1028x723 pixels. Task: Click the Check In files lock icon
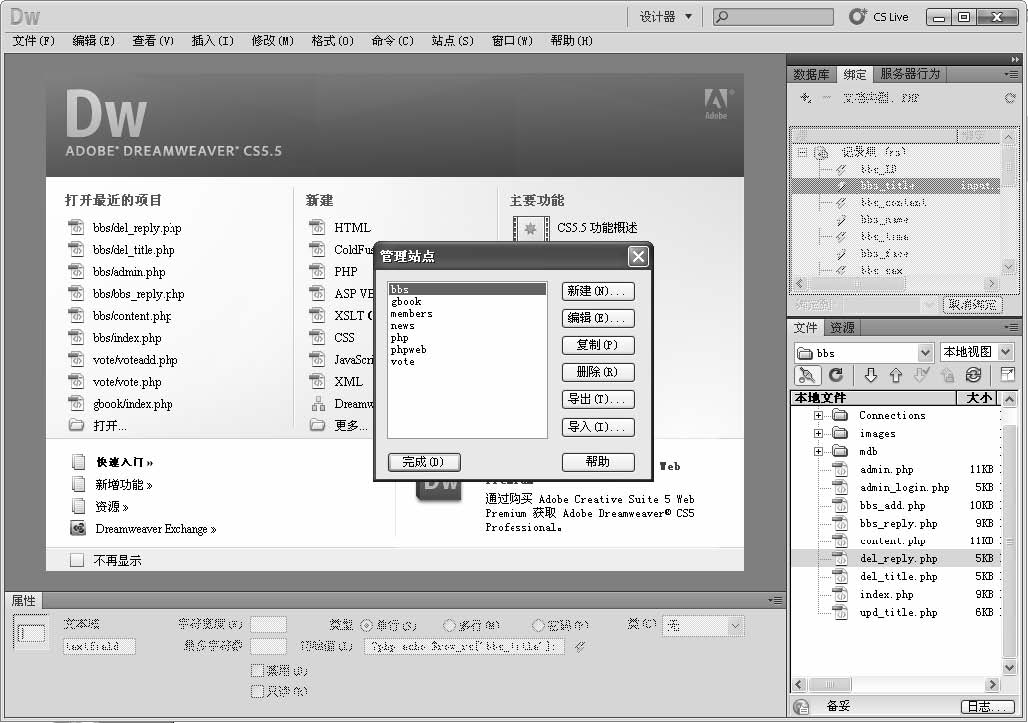click(947, 375)
